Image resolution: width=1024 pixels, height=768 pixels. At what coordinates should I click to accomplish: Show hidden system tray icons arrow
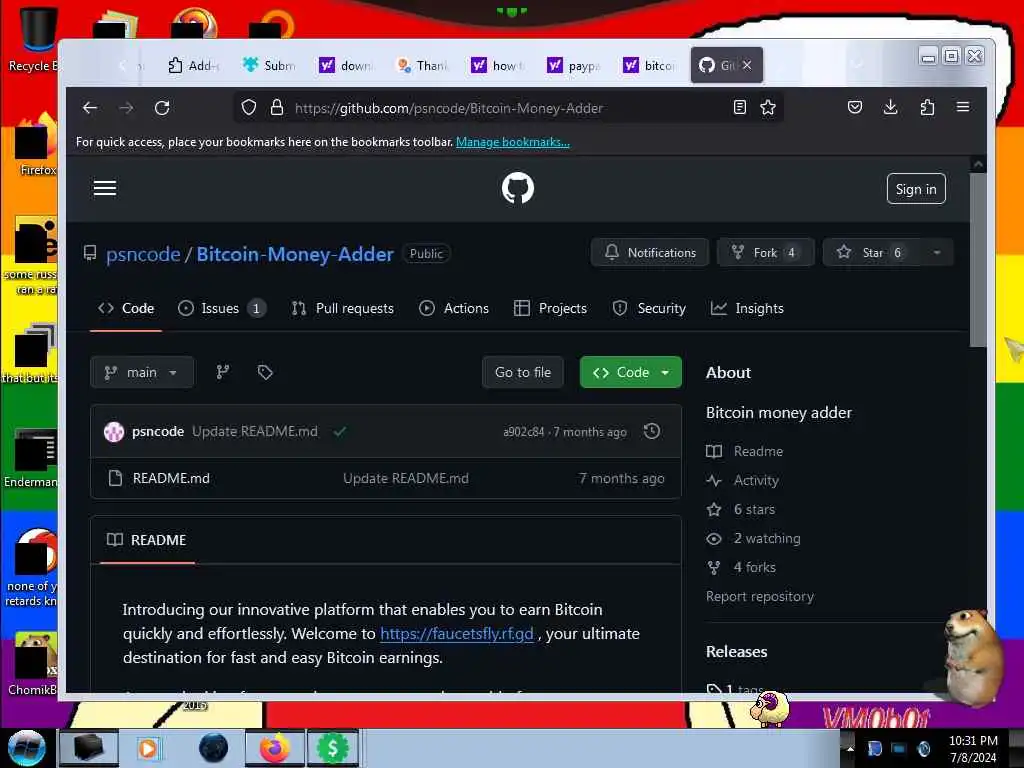(850, 748)
